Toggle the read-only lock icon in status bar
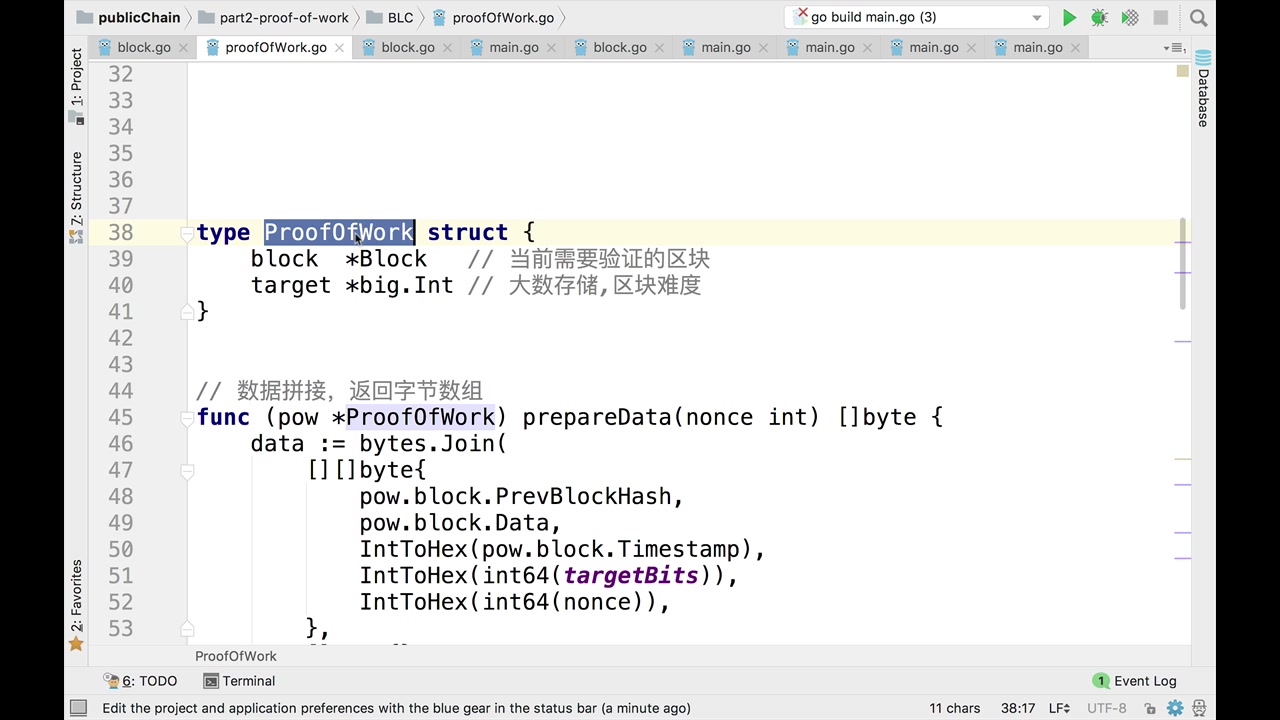 pyautogui.click(x=1150, y=708)
